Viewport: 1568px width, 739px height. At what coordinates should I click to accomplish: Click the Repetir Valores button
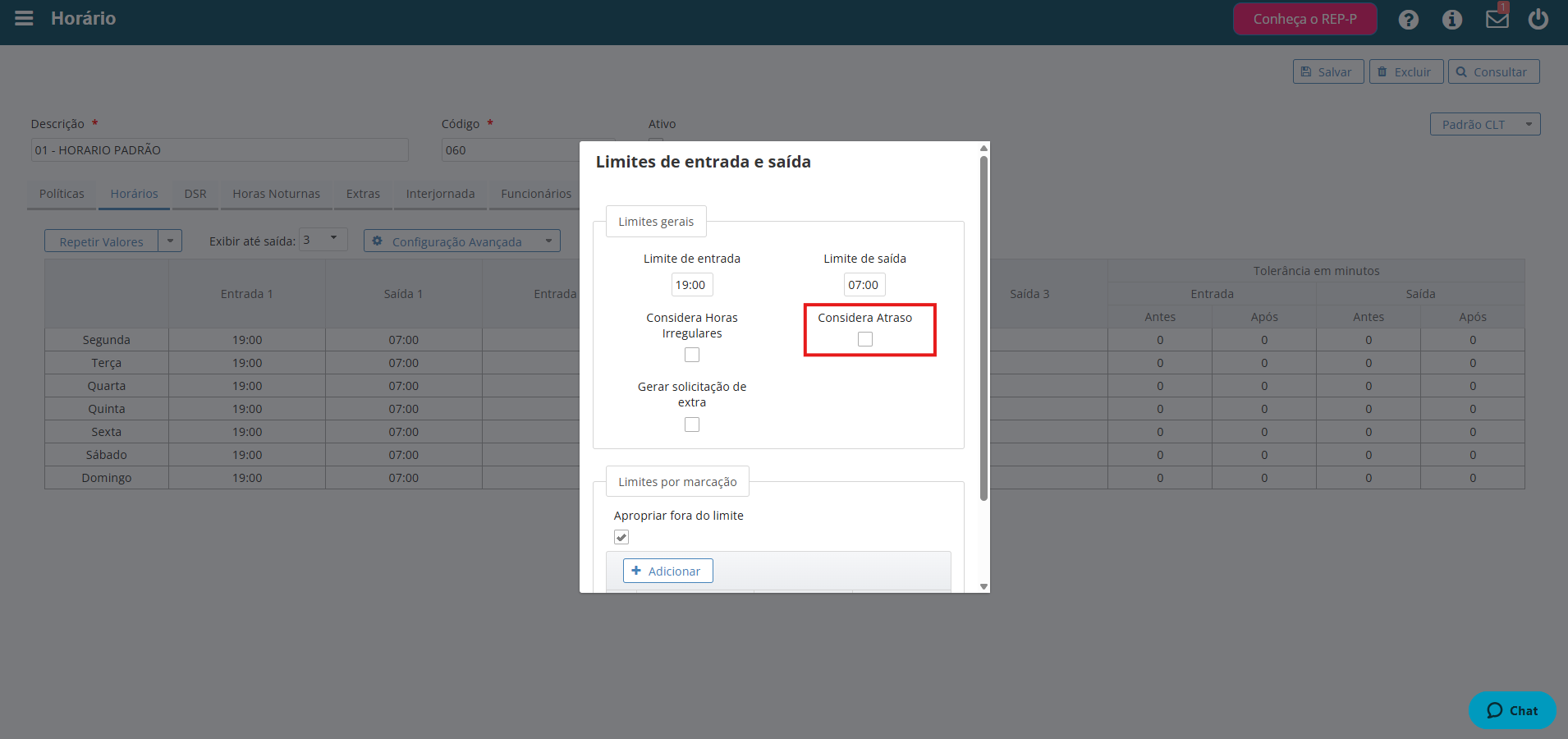[x=101, y=241]
